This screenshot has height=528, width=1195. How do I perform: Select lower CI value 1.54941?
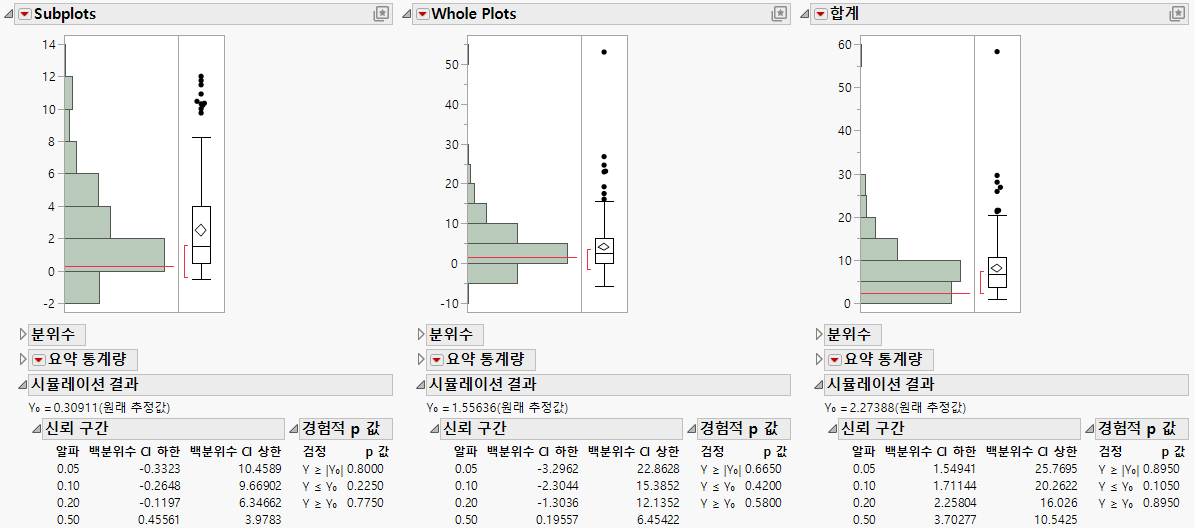coord(958,468)
